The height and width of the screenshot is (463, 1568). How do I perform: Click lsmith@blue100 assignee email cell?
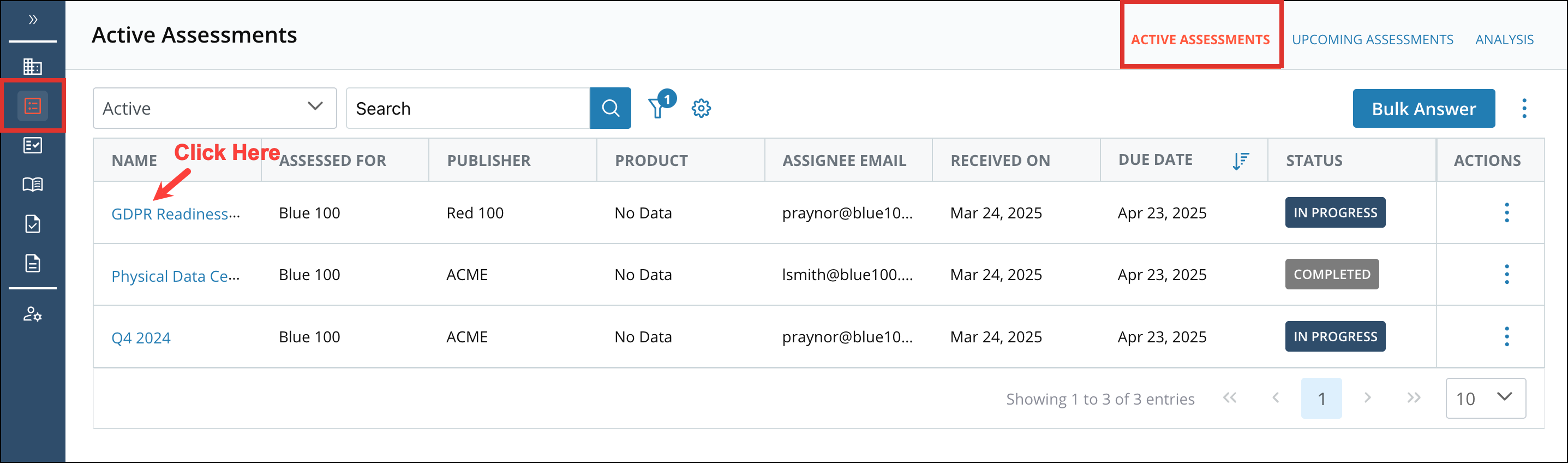tap(847, 275)
